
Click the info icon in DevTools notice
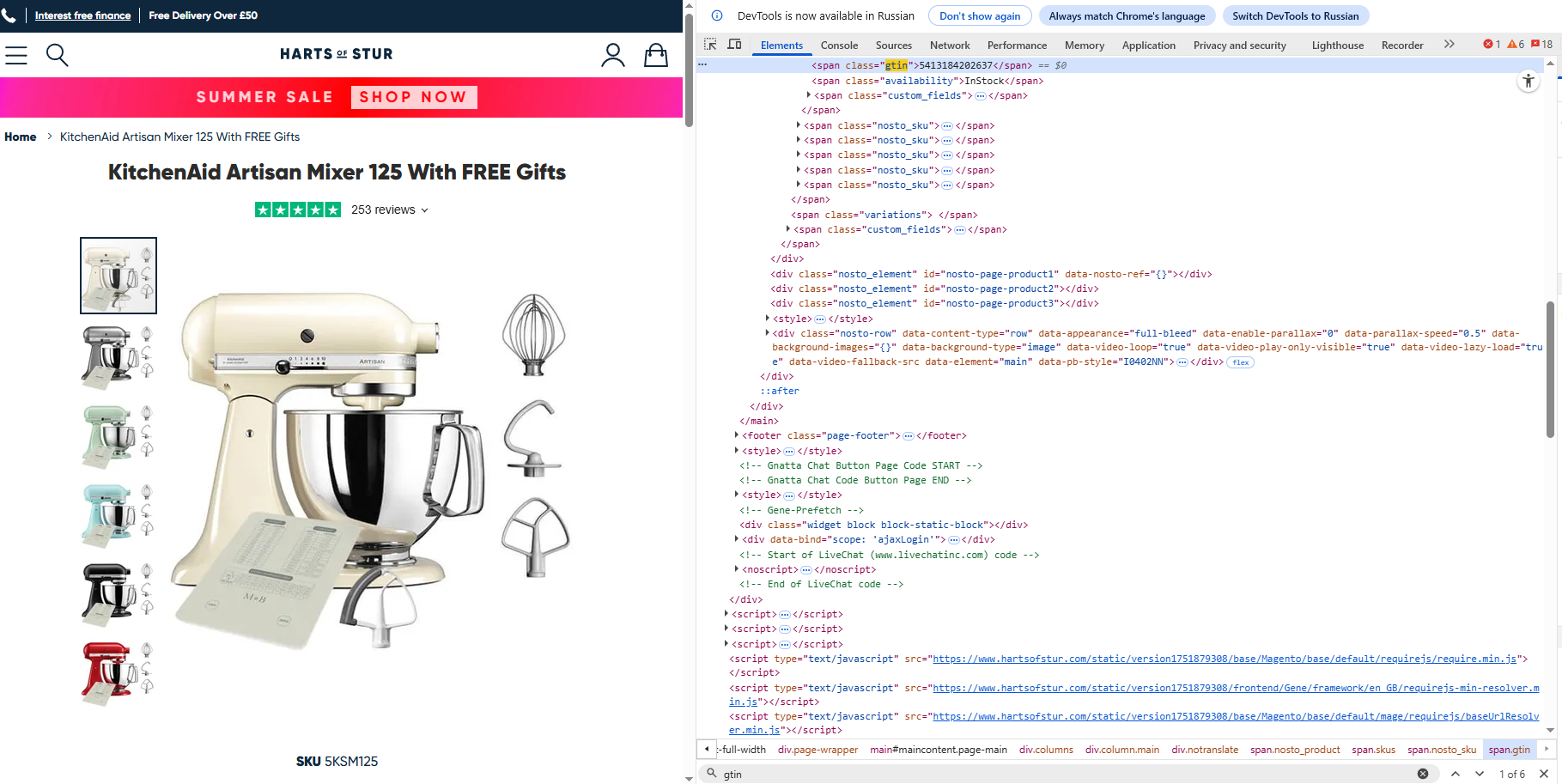717,15
